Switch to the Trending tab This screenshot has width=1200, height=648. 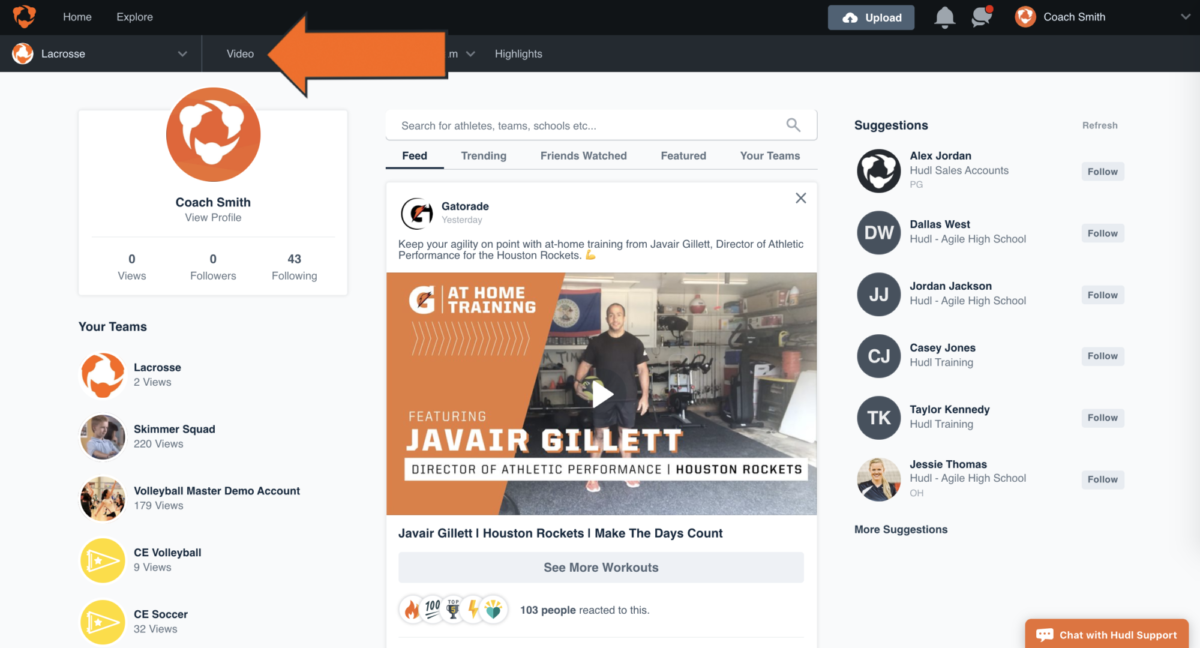(x=483, y=156)
